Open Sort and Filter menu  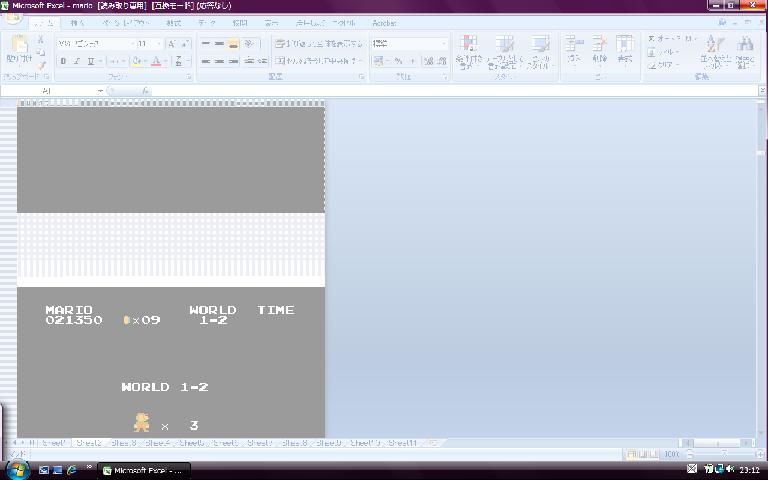pos(716,52)
